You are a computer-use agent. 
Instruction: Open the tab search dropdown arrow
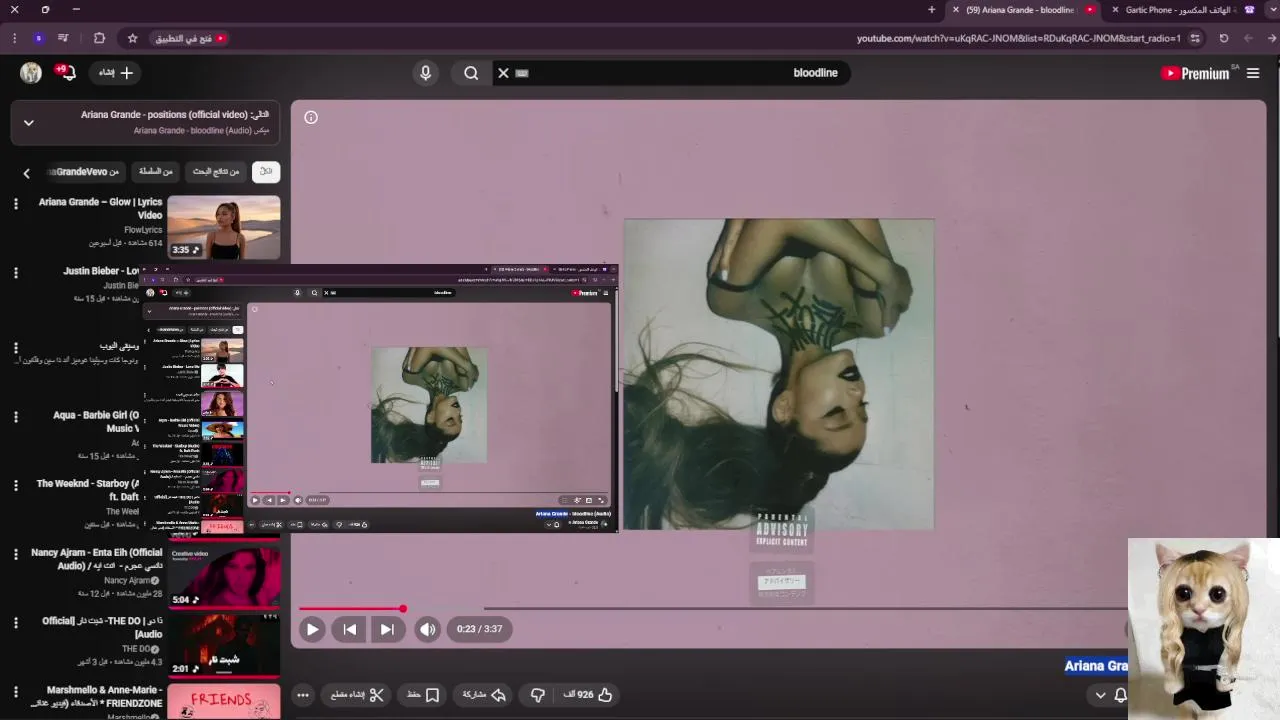coord(1272,10)
